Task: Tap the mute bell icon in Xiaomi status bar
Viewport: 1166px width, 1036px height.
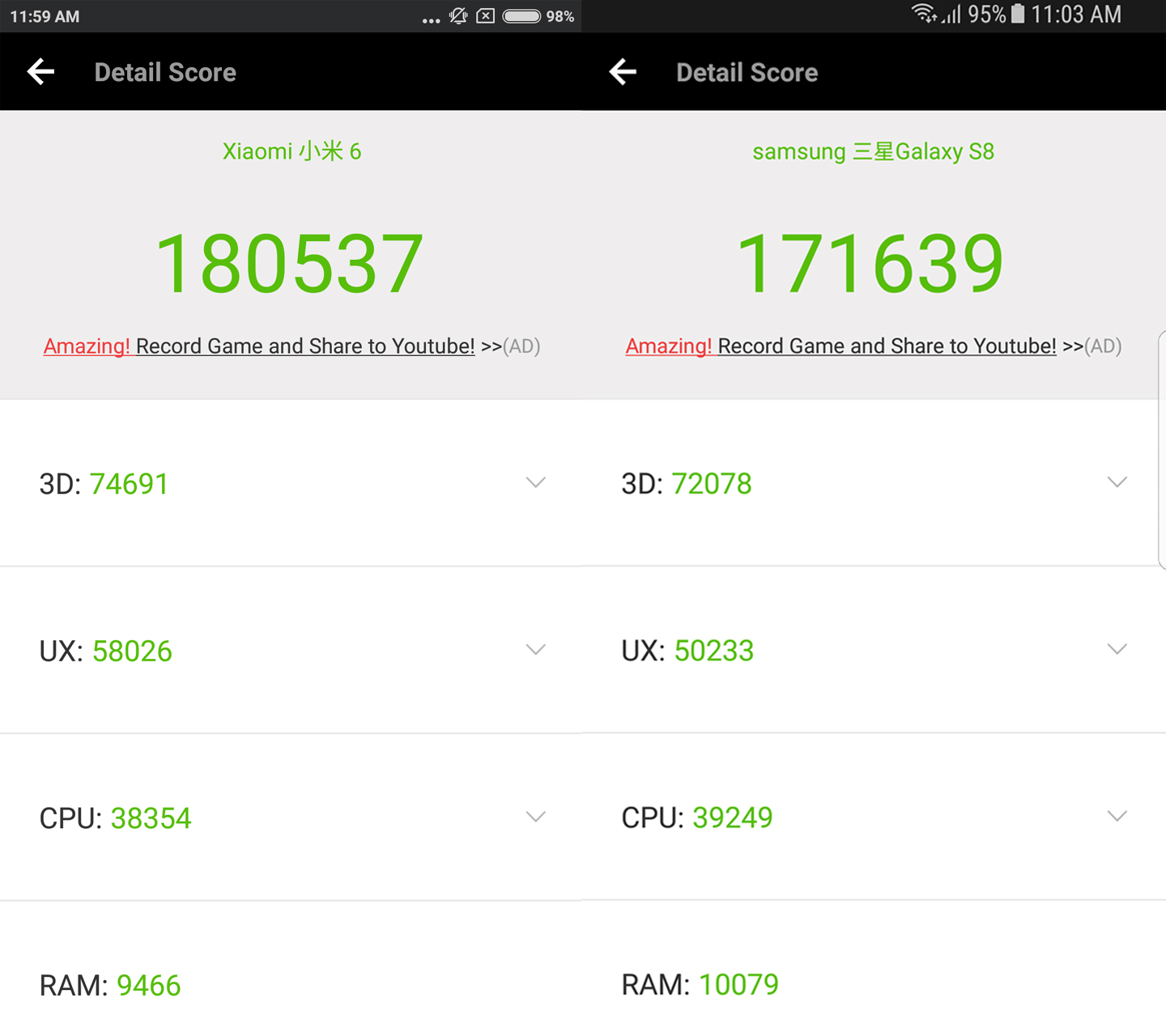Action: pyautogui.click(x=458, y=16)
